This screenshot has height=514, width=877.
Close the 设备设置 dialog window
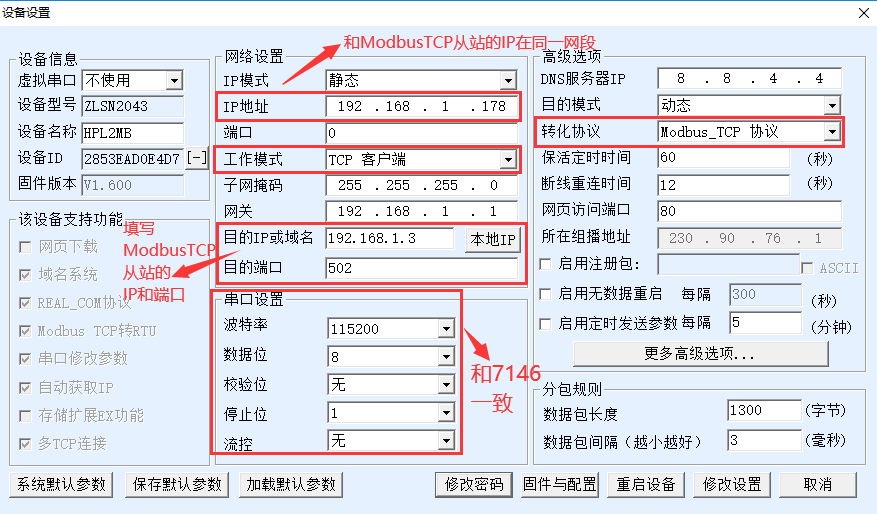862,12
